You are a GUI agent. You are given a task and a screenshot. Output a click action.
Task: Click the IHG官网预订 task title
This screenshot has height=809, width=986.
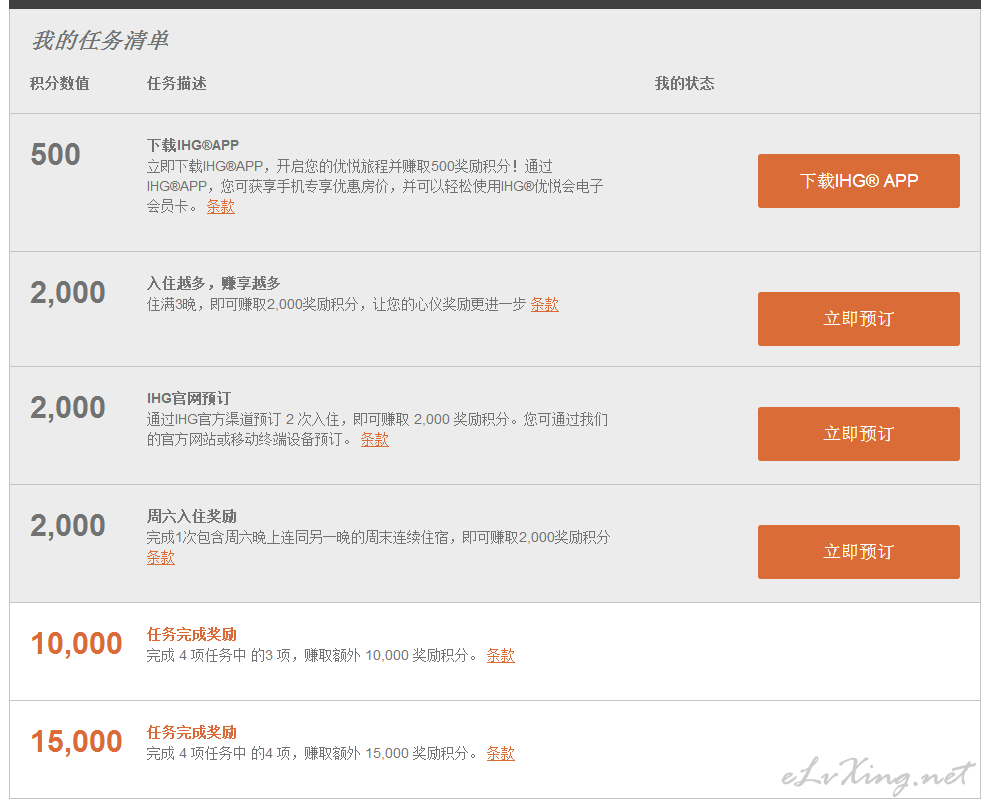pyautogui.click(x=189, y=398)
